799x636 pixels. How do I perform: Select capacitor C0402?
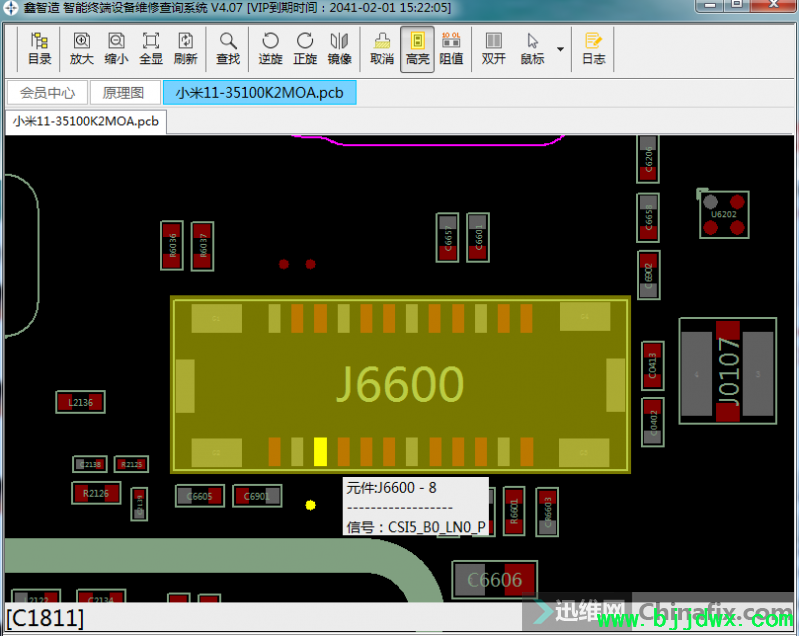pyautogui.click(x=653, y=422)
